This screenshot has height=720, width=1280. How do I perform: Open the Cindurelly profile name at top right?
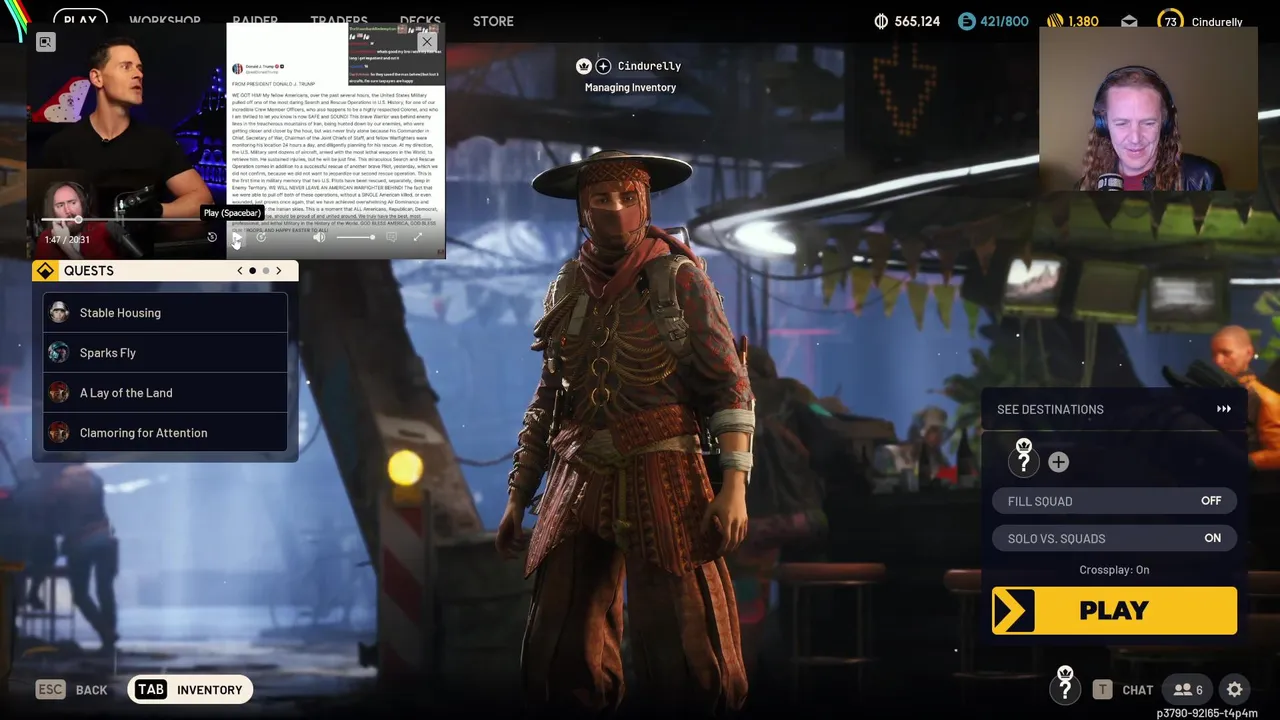tap(1217, 22)
